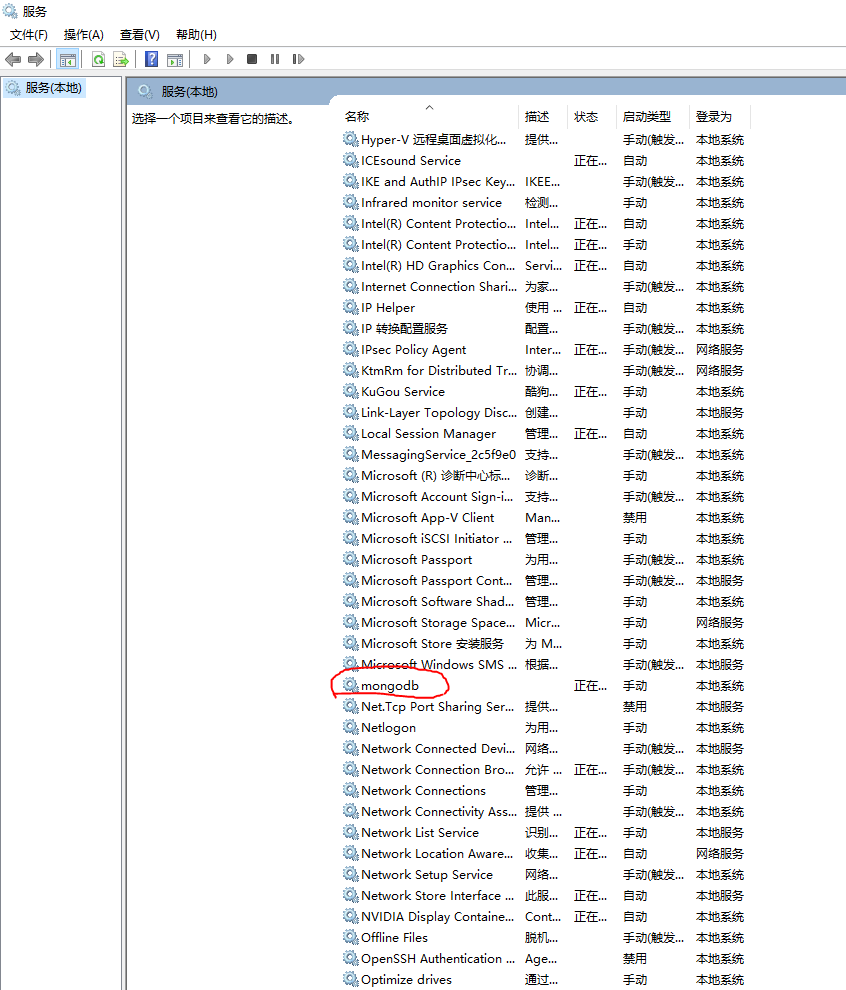Select IPsec Policy Agent service
Viewport: 846px width, 990px height.
543,350
